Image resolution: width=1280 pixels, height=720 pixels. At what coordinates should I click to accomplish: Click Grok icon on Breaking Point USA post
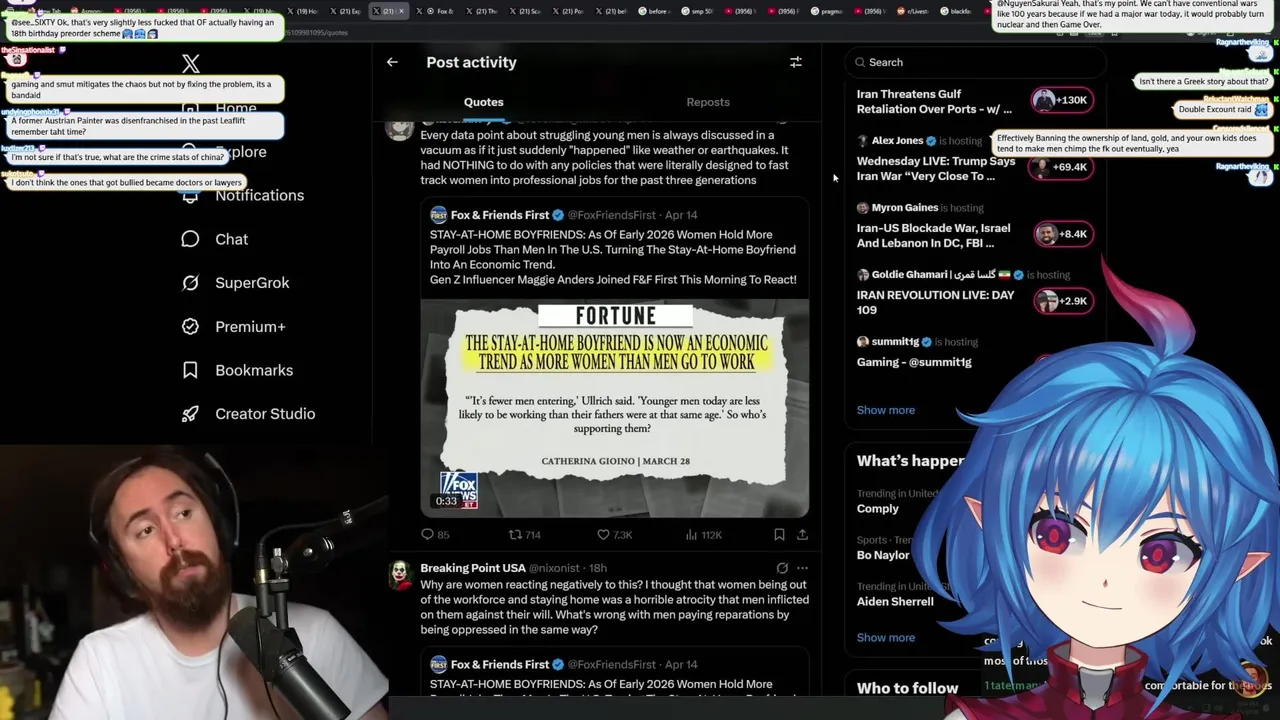pyautogui.click(x=782, y=568)
